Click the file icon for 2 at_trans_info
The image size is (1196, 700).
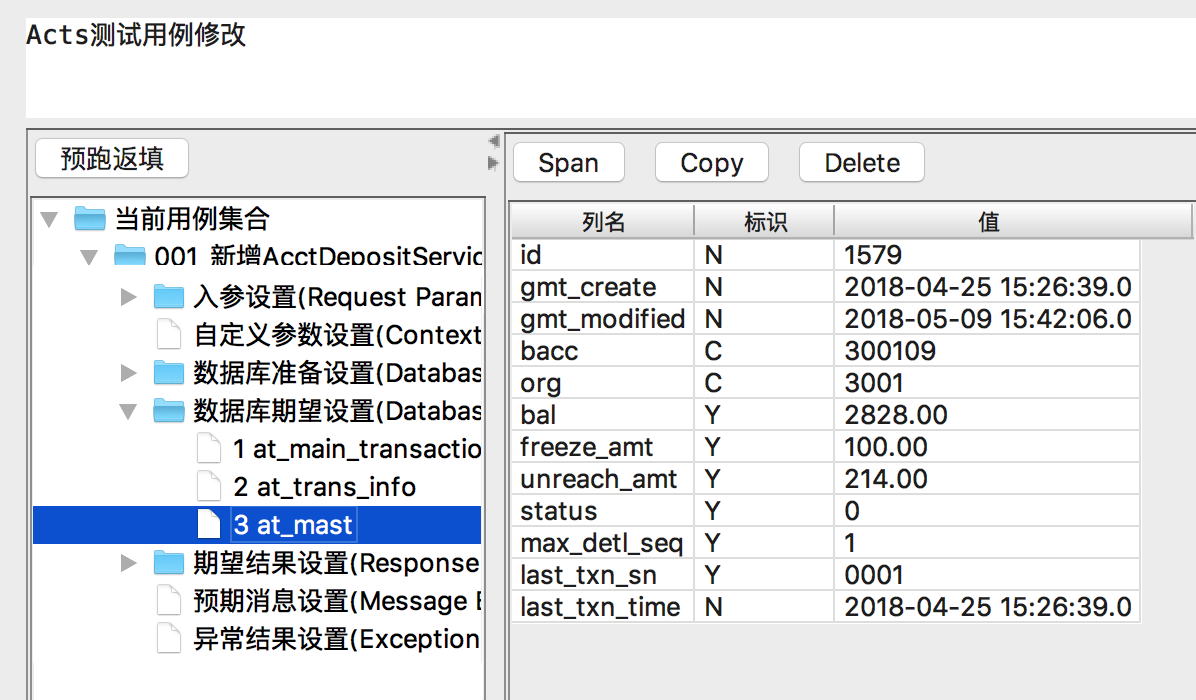coord(208,487)
